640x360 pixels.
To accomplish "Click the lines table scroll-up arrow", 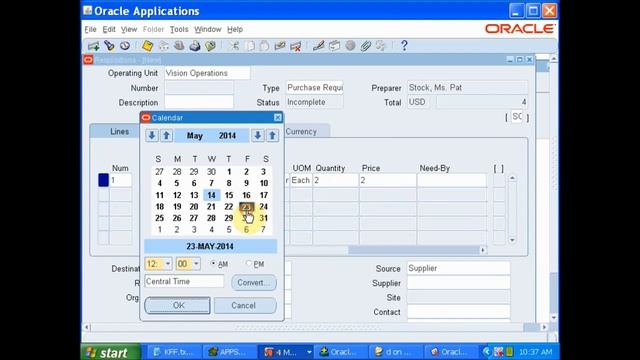I will (x=512, y=178).
